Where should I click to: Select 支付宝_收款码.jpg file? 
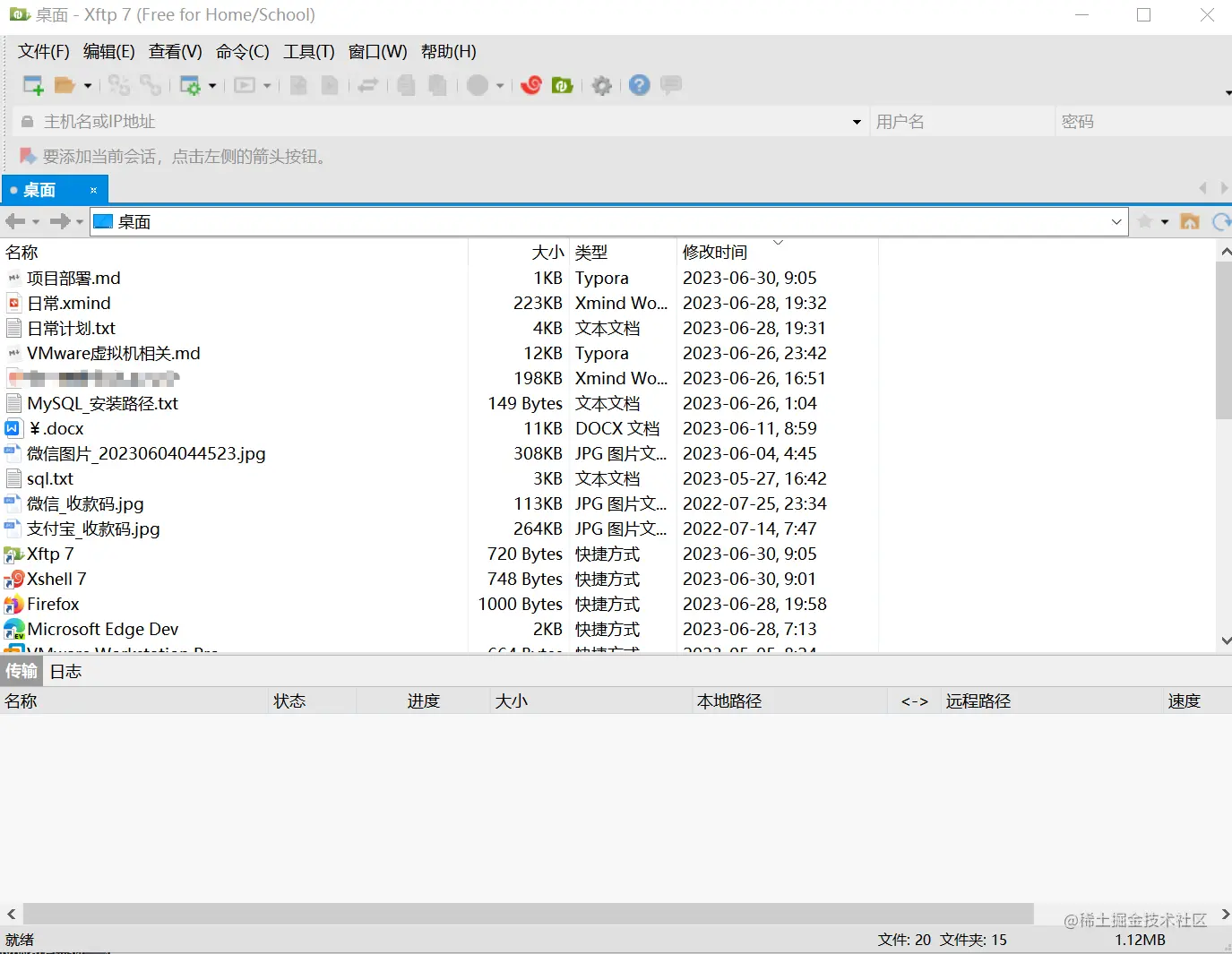click(93, 529)
